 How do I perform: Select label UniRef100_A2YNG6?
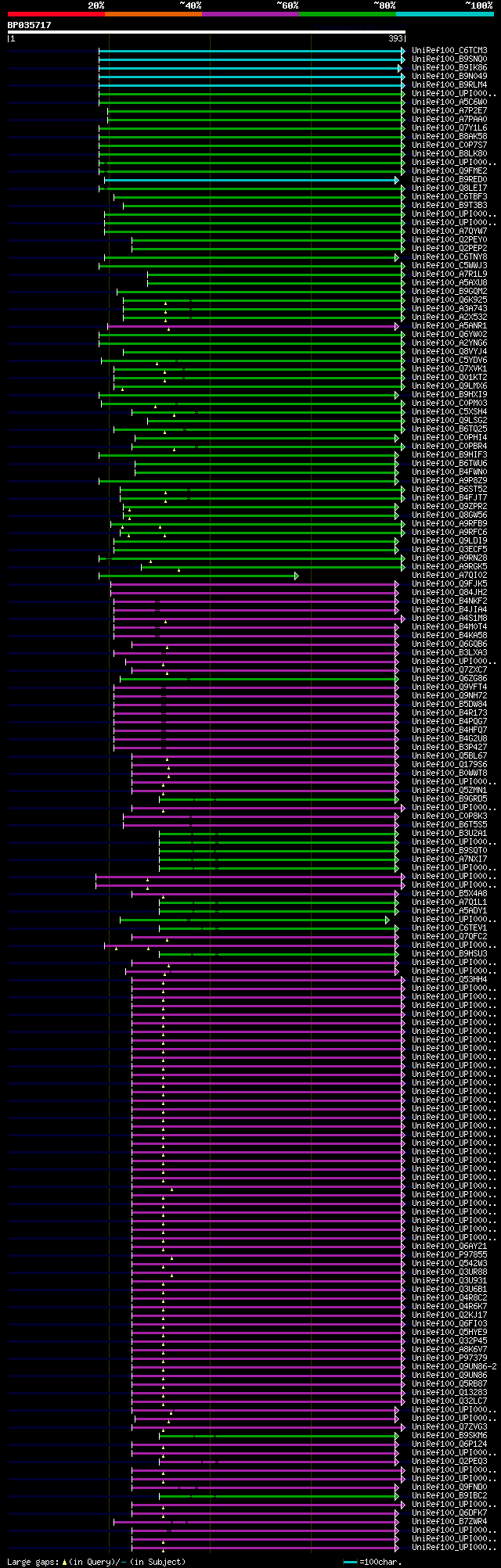pos(449,343)
